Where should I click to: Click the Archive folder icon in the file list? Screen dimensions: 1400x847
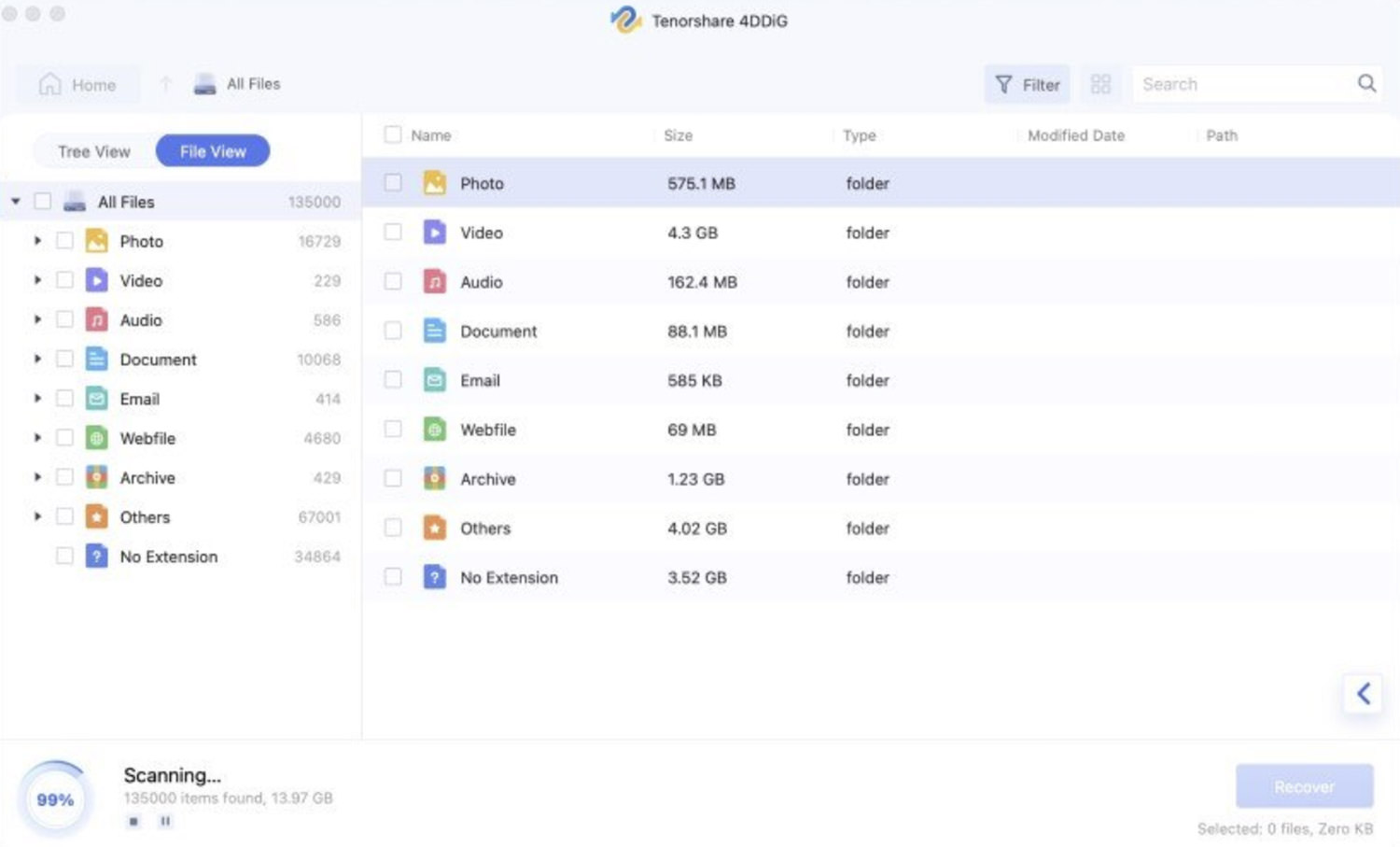pyautogui.click(x=434, y=478)
